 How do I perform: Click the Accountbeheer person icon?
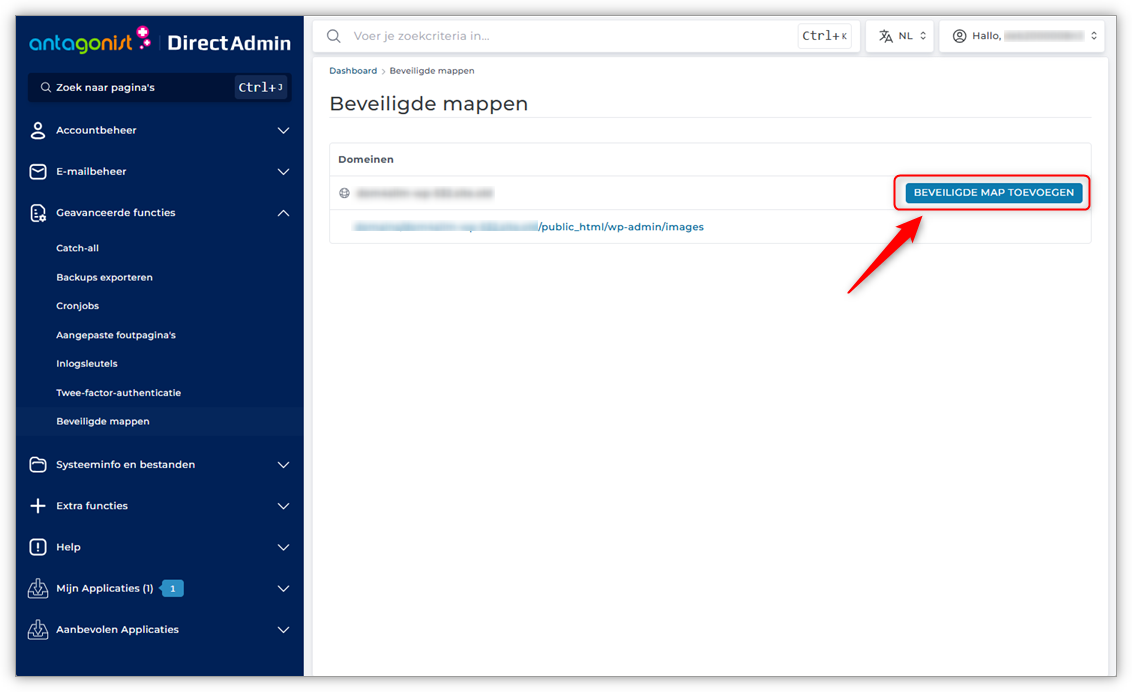38,131
